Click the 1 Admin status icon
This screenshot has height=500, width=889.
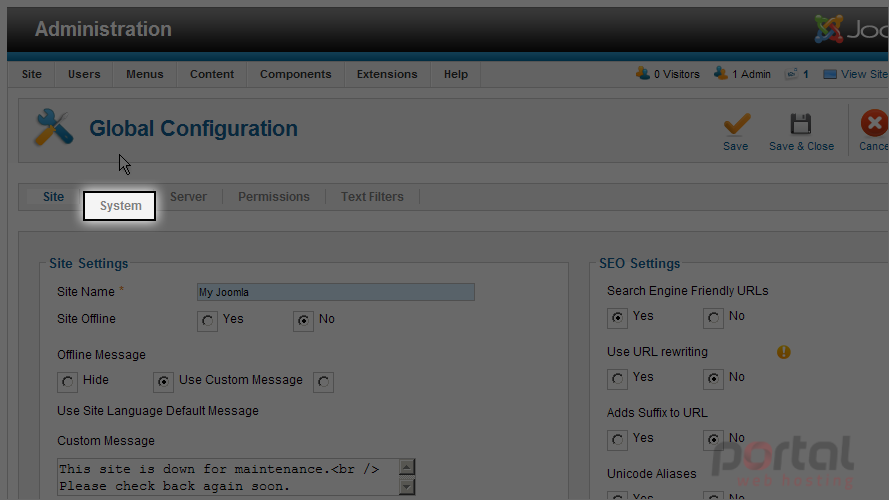click(721, 74)
